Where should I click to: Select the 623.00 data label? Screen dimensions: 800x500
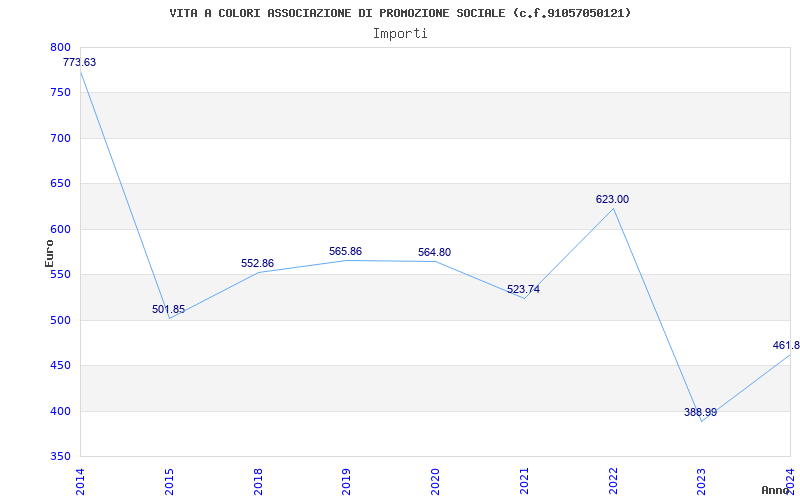pos(612,199)
